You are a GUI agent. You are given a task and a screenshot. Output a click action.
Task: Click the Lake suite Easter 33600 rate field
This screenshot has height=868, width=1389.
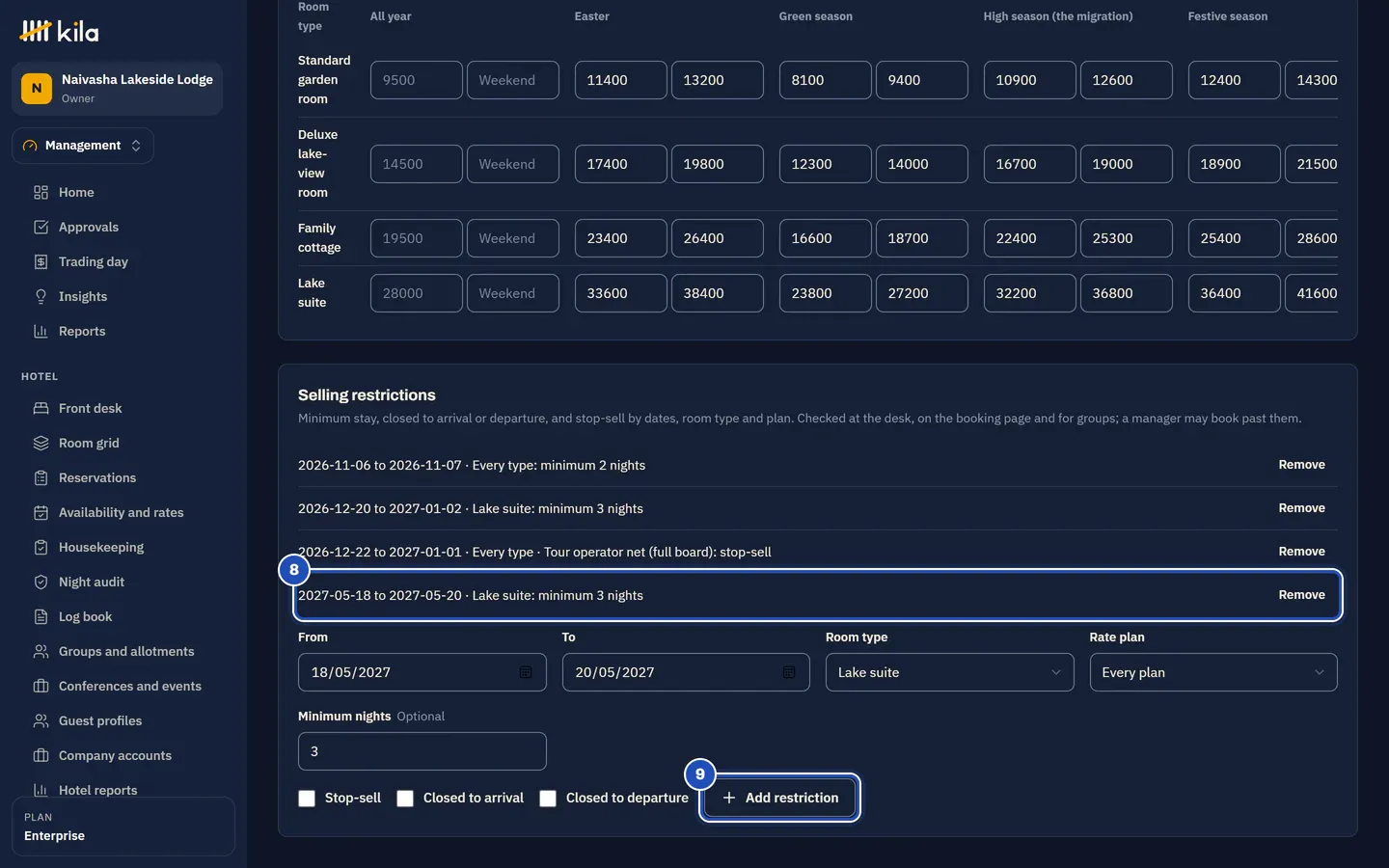621,293
